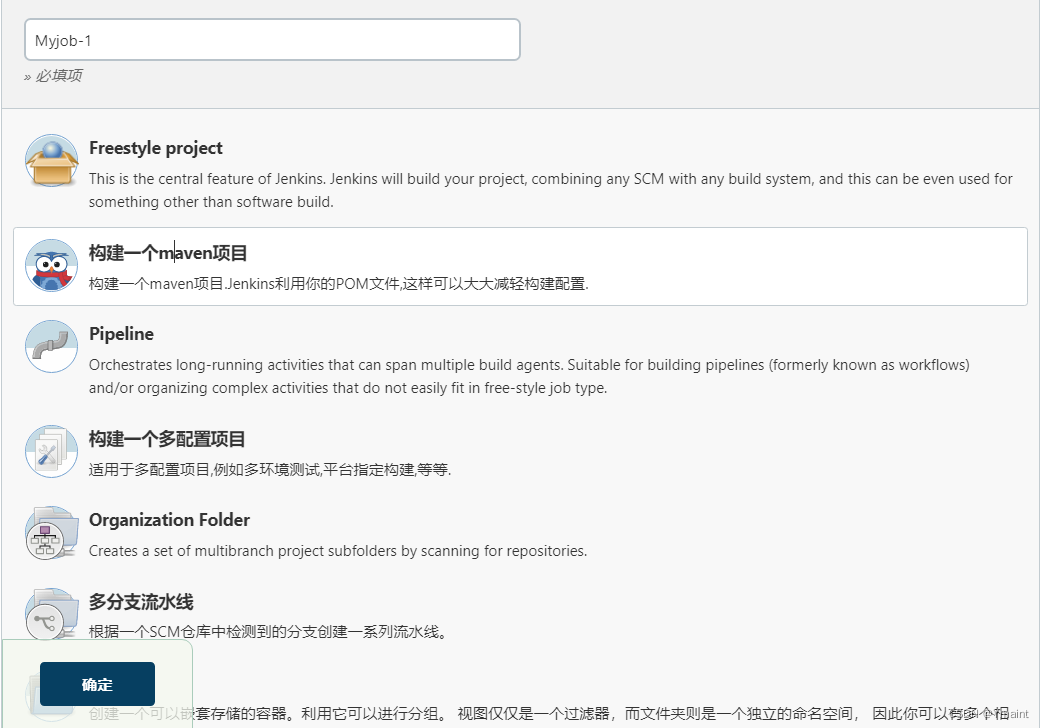Click the multibranch pipeline branch icon
Image resolution: width=1044 pixels, height=728 pixels.
pos(51,613)
